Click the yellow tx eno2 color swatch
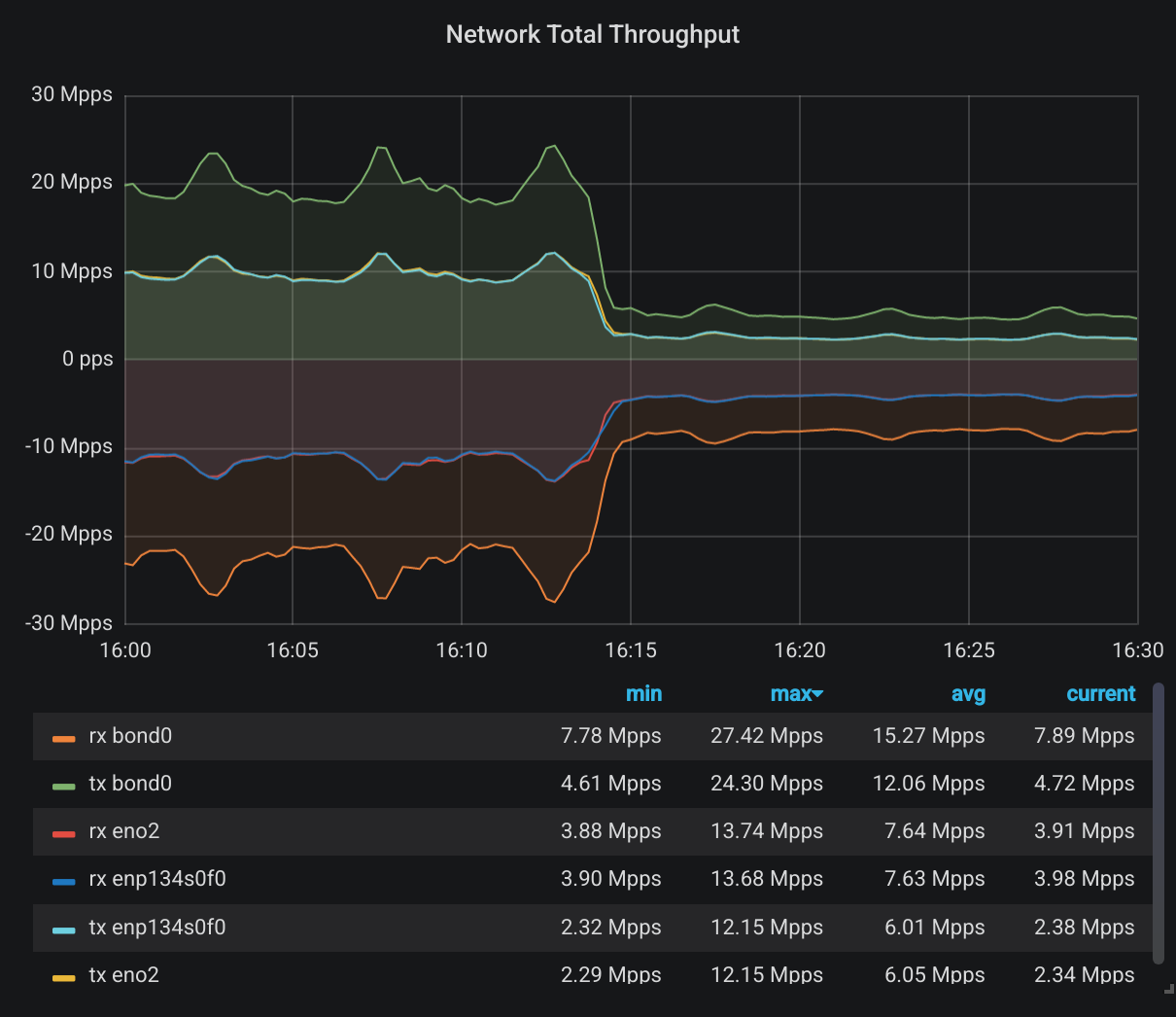Viewport: 1176px width, 1017px height. click(64, 977)
